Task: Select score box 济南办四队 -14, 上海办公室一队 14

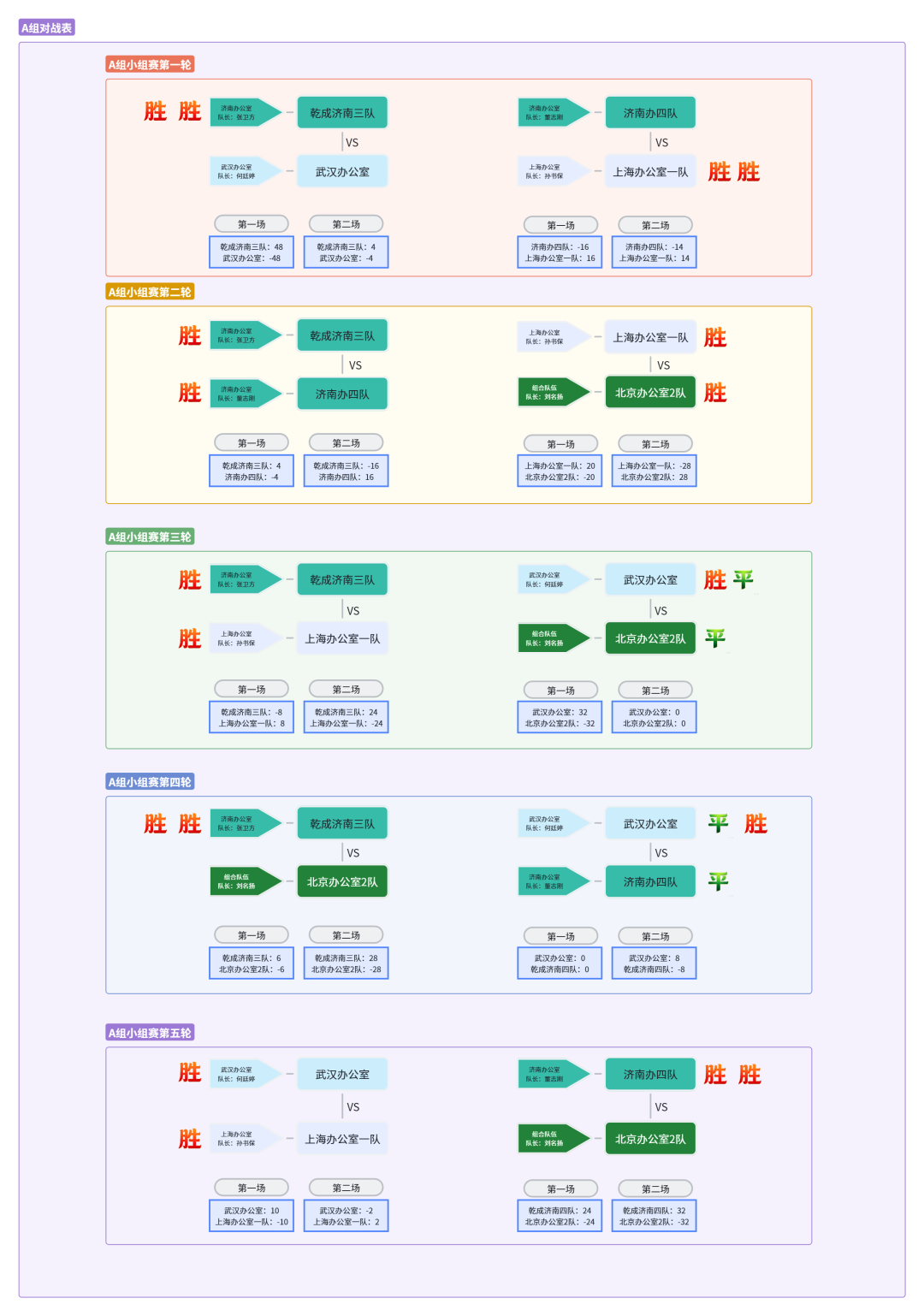Action: (x=654, y=252)
